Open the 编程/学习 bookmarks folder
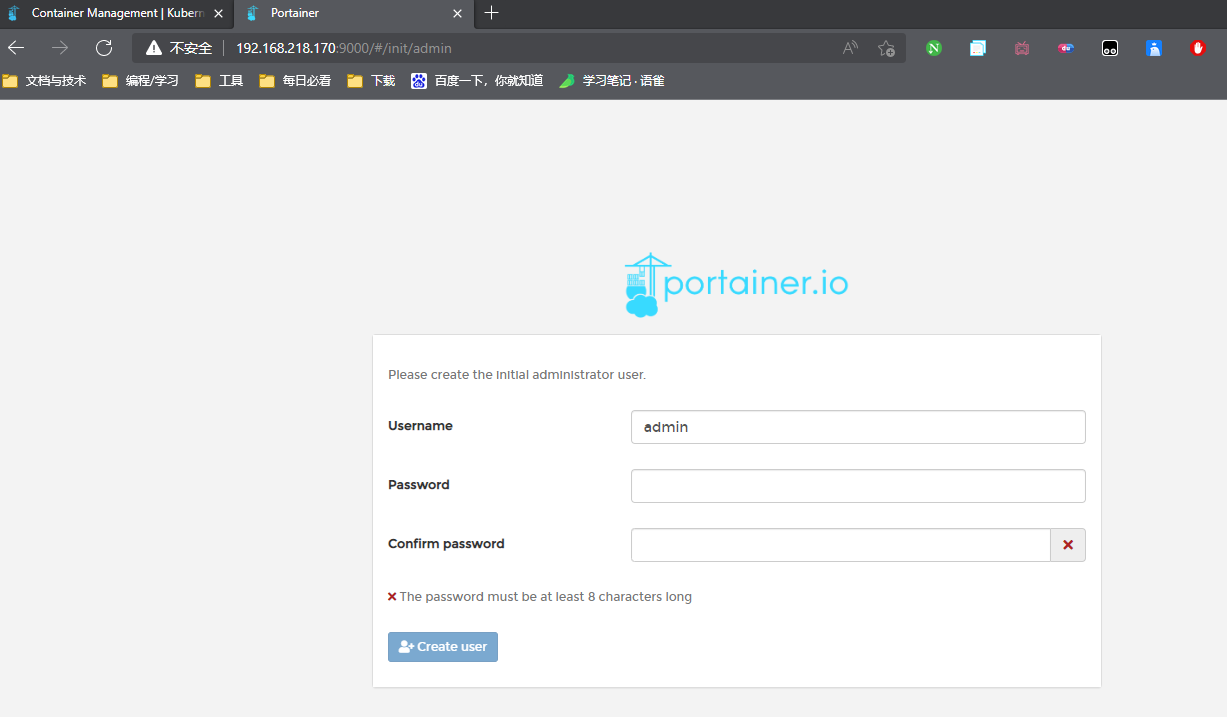 (x=141, y=81)
